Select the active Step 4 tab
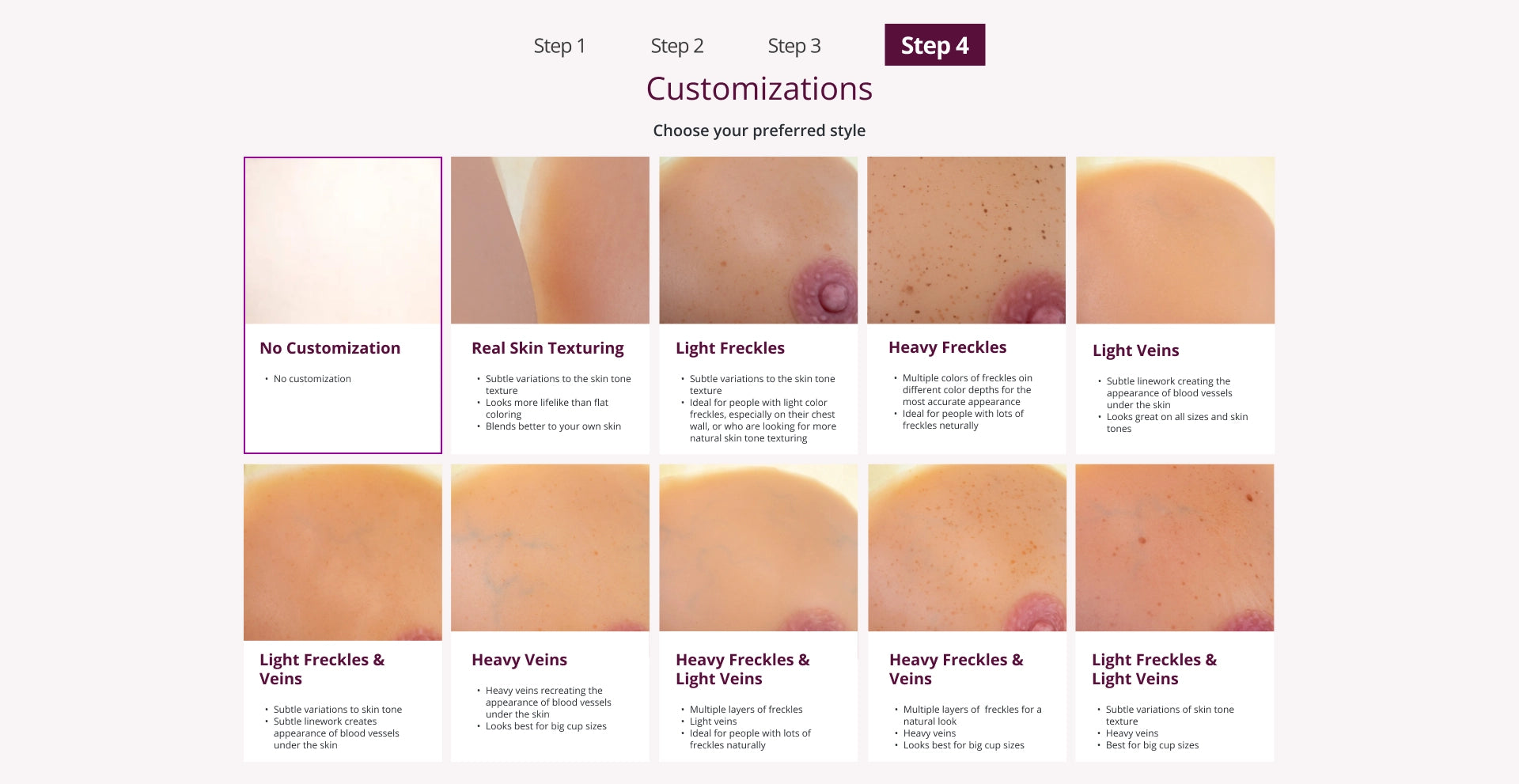The width and height of the screenshot is (1519, 784). pyautogui.click(x=934, y=45)
